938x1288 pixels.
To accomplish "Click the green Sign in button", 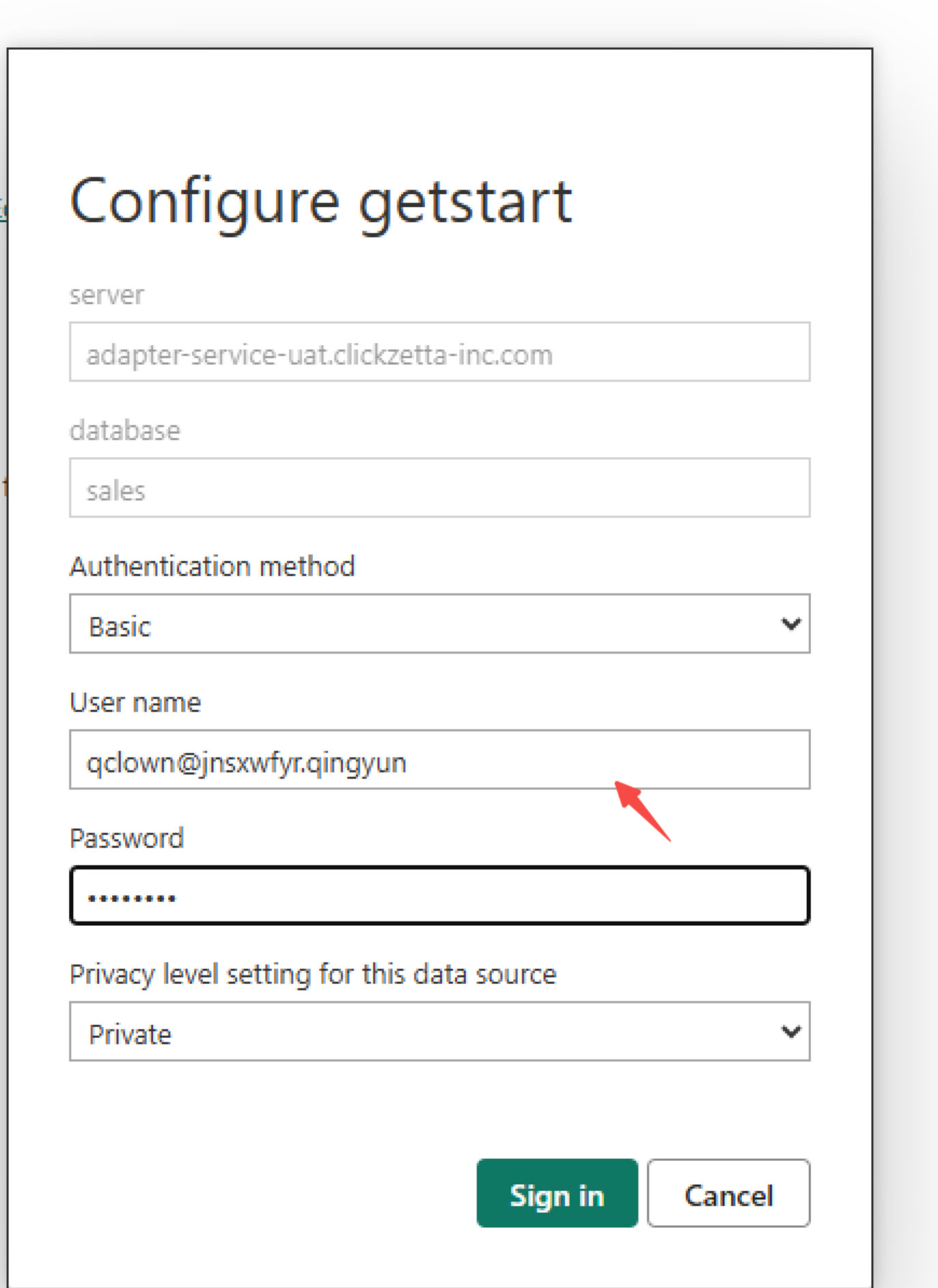I will click(x=556, y=1193).
